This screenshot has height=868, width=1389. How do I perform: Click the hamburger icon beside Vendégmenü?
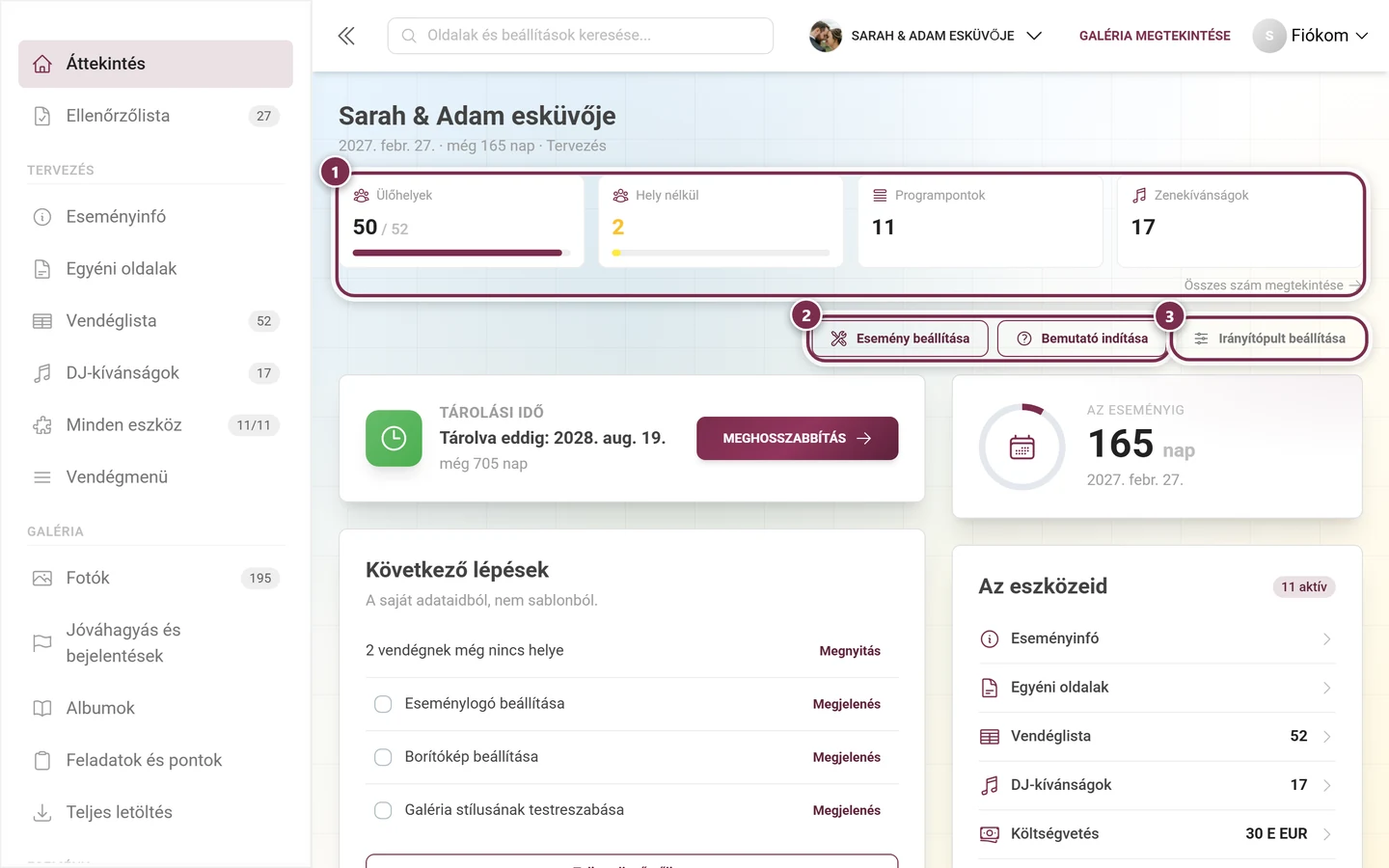pyautogui.click(x=42, y=477)
